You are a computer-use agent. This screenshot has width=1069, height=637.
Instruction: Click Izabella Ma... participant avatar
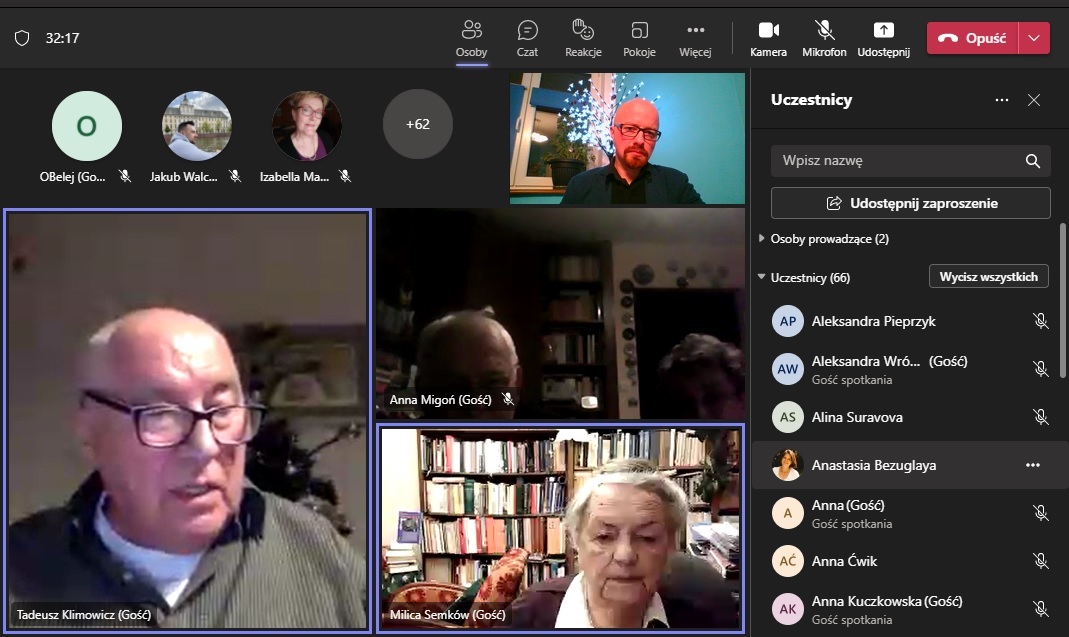(307, 126)
